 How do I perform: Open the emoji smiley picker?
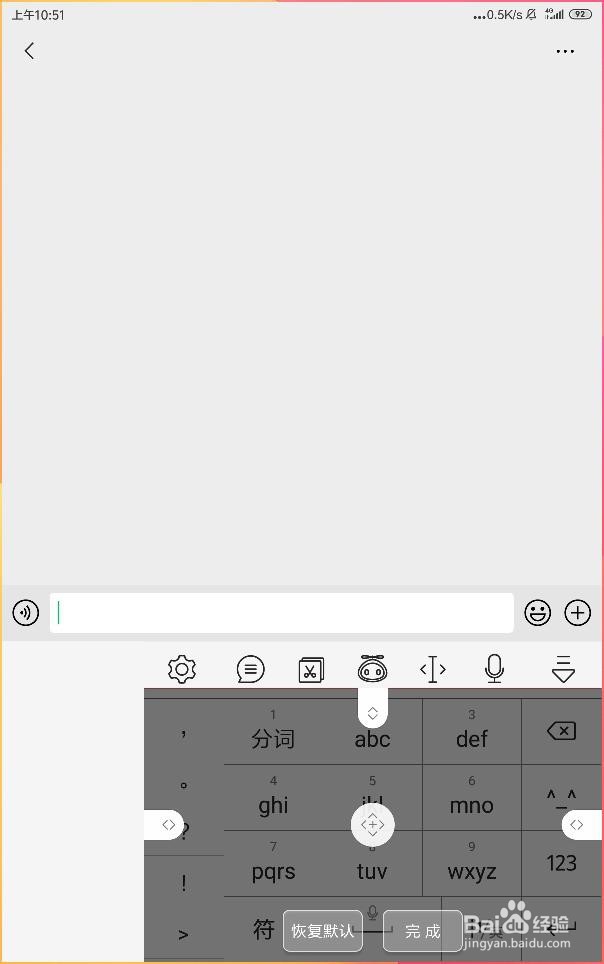coord(538,612)
